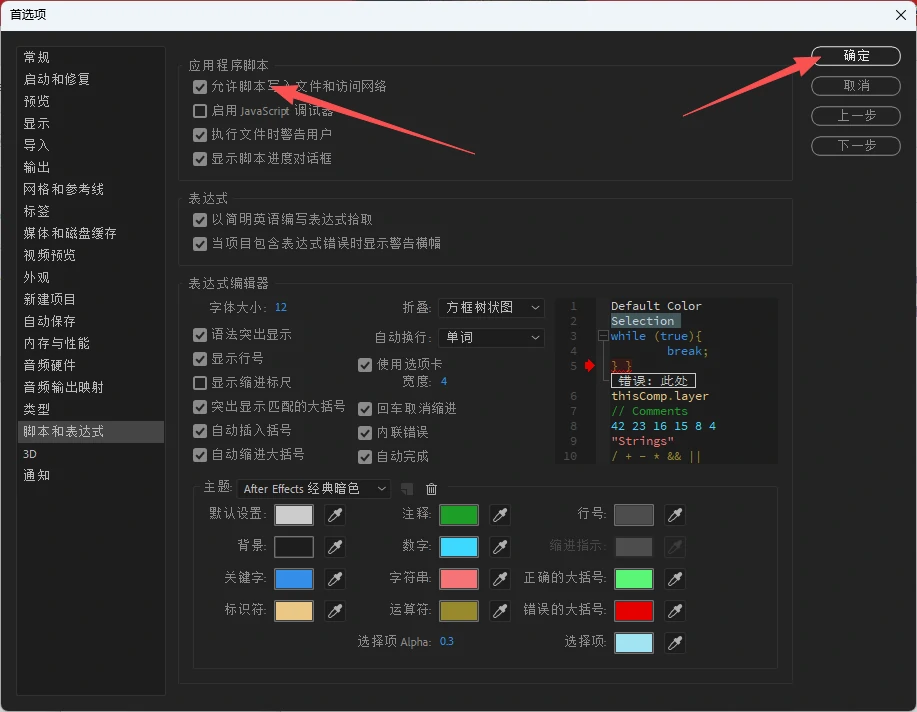Open the 主题 After Effects 经典暗色 dropdown

[x=314, y=489]
